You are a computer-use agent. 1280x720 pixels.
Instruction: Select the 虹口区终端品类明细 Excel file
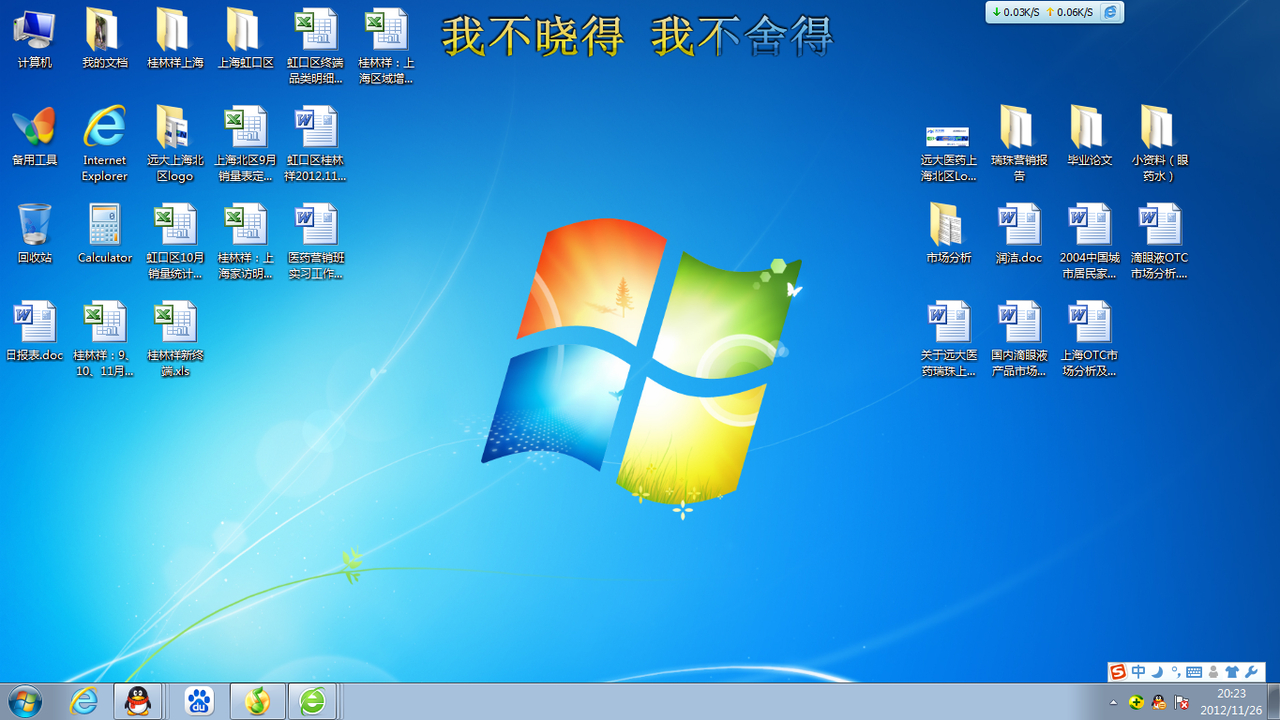(x=315, y=46)
